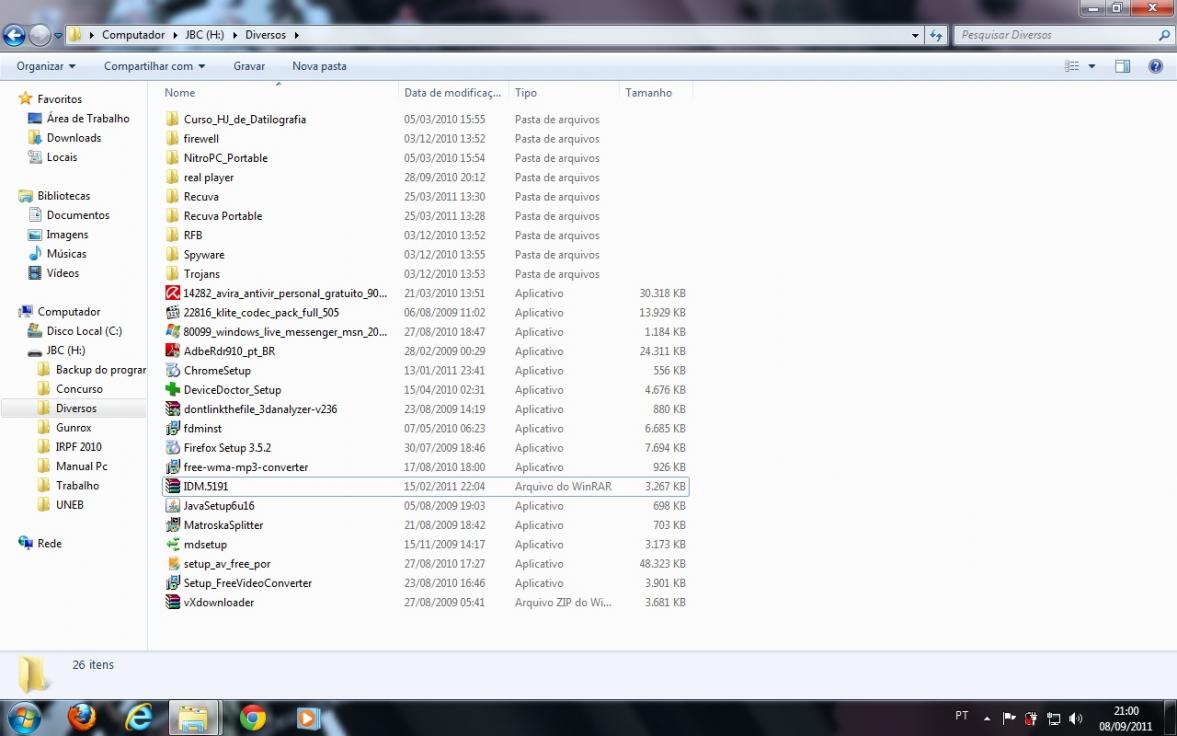
Task: Click the Firefox Setup 3.5.2 icon
Action: [174, 448]
